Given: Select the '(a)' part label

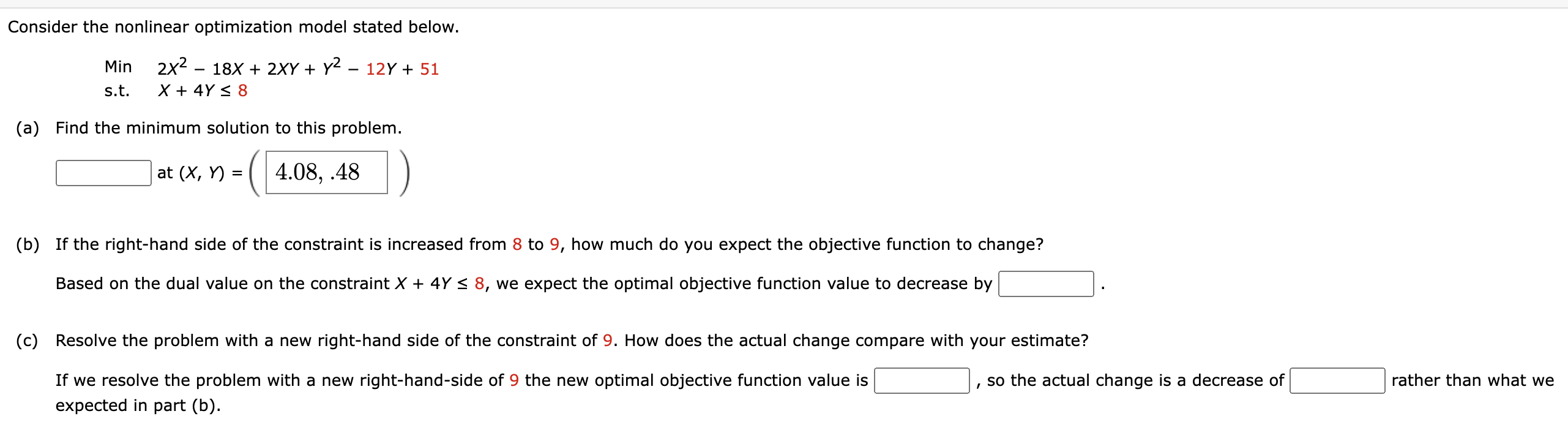Looking at the screenshot, I should pos(28,128).
